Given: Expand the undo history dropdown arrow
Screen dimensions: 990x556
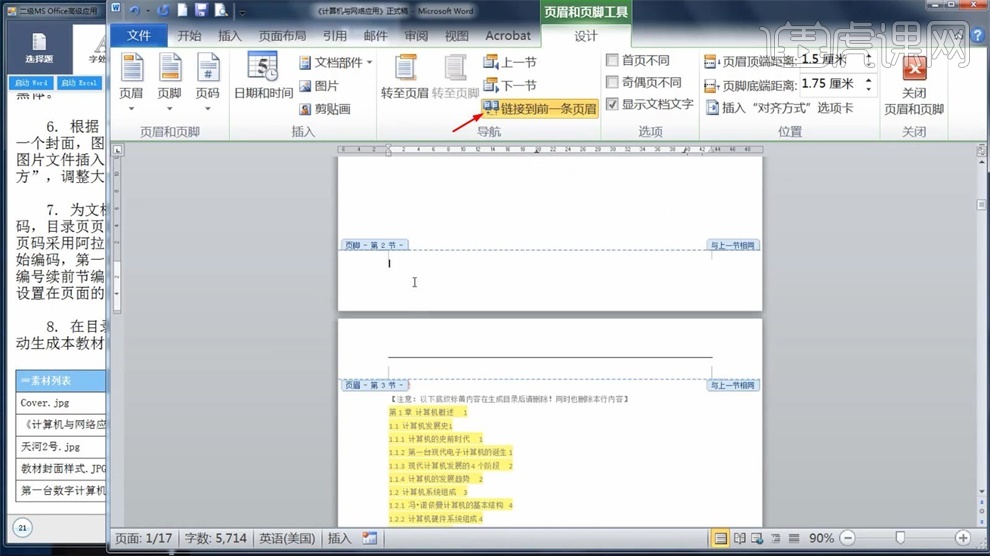Looking at the screenshot, I should click(148, 11).
